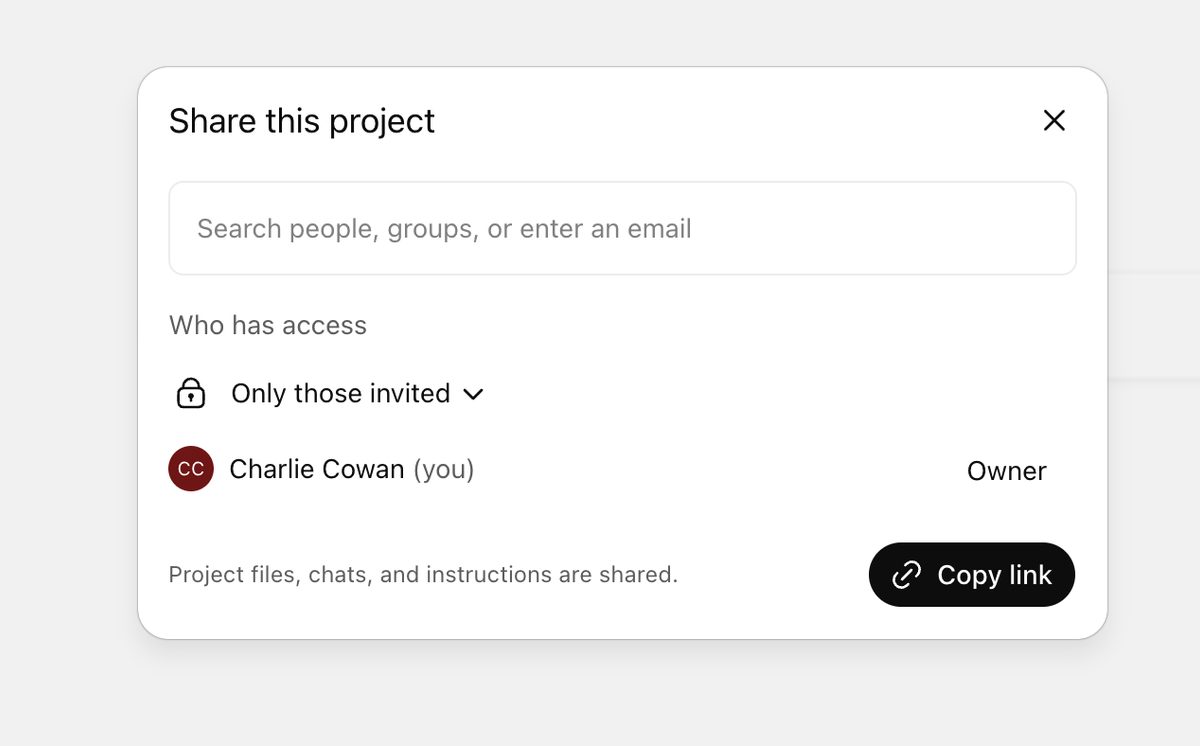Click the shared files disclaimer text
This screenshot has height=746, width=1200.
423,574
